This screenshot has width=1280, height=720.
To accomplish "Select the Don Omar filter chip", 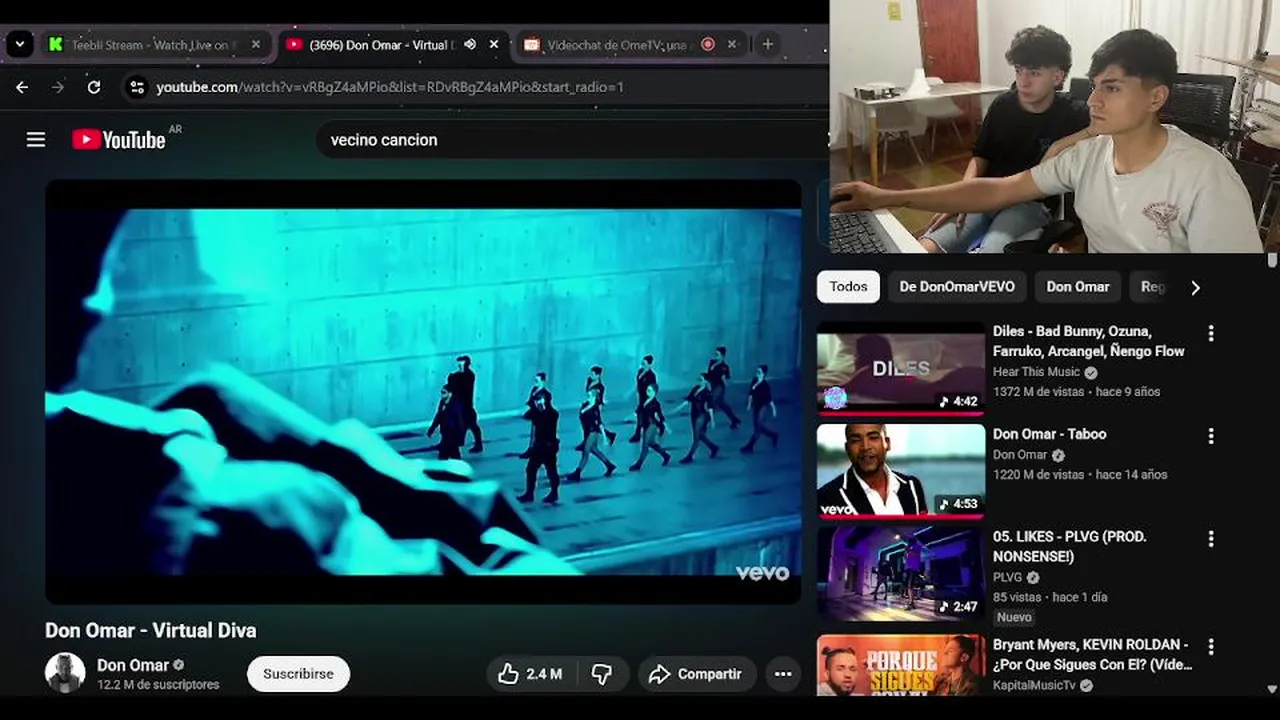I will 1078,287.
